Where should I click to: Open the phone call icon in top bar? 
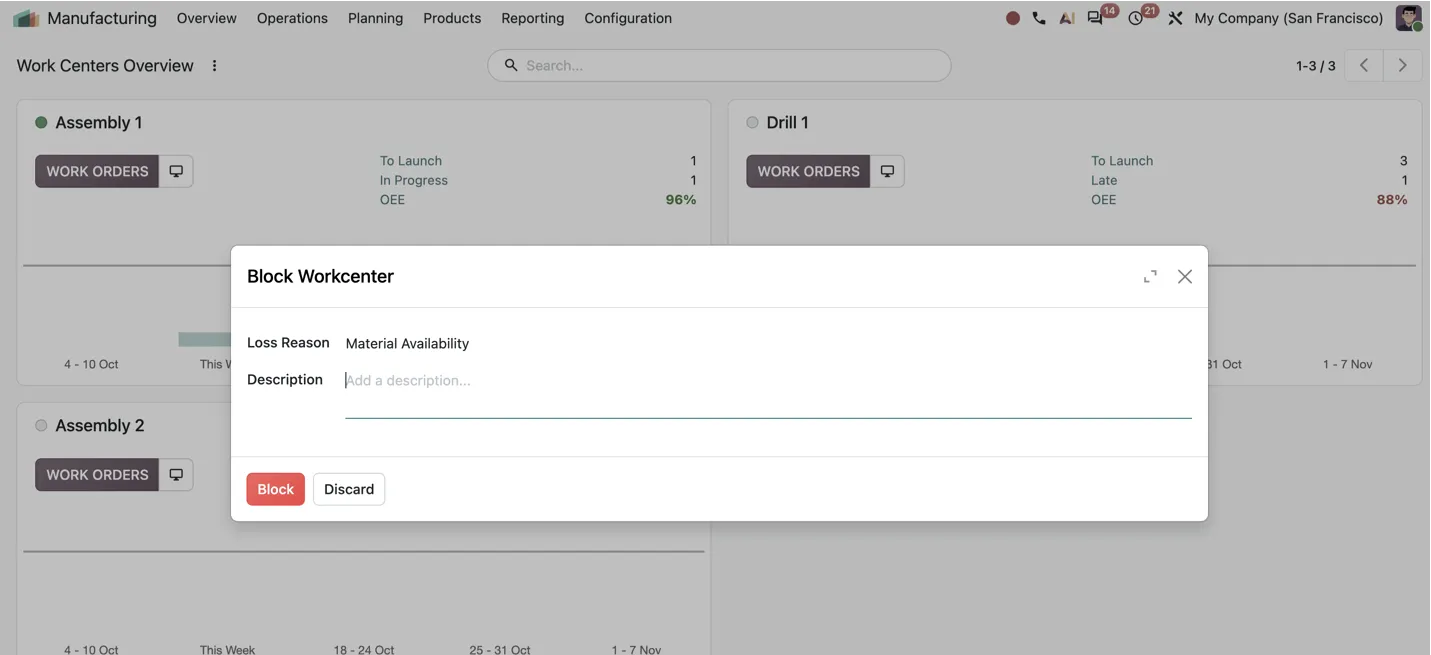pos(1039,18)
